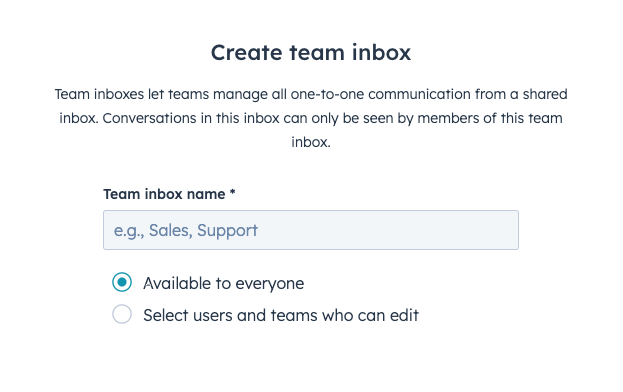Screen dimensions: 623x392
Task: Click the 'Team inbox name *' field label
Action: coord(169,194)
